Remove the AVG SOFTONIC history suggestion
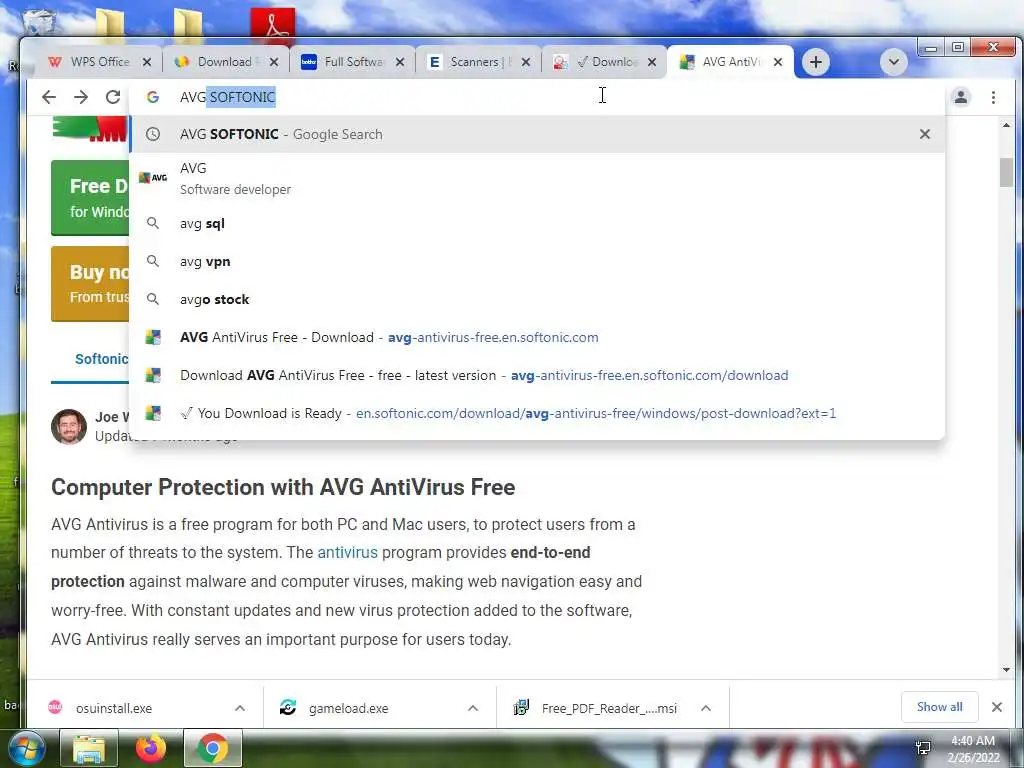This screenshot has height=768, width=1024. point(925,134)
